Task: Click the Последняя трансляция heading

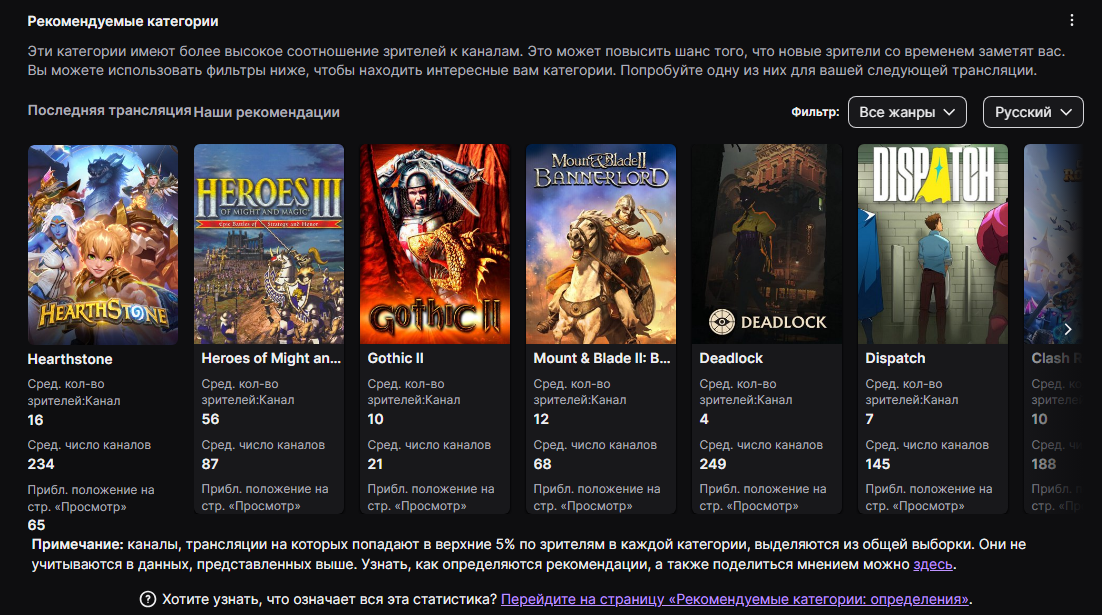Action: pos(109,110)
